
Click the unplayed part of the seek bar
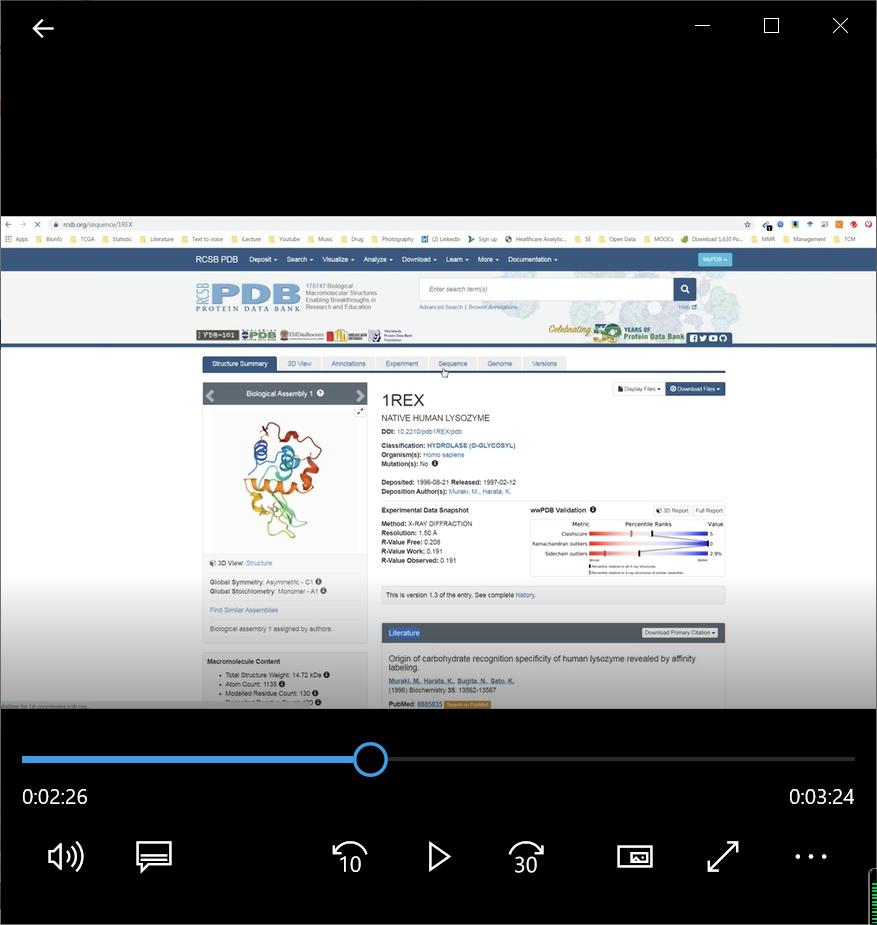620,759
